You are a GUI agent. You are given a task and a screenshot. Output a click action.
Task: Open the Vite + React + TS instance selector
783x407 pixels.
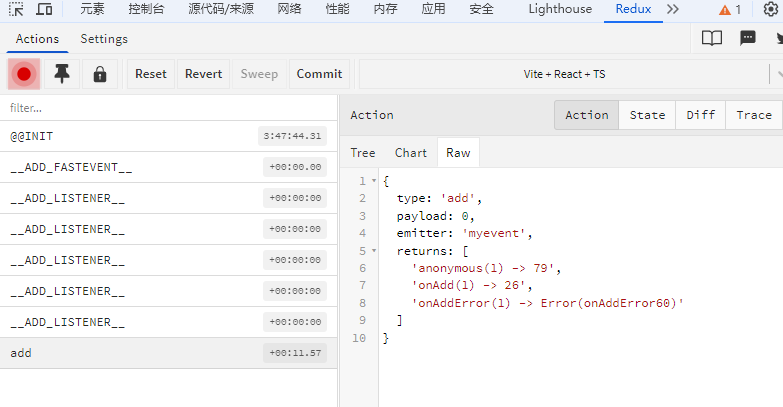click(564, 74)
